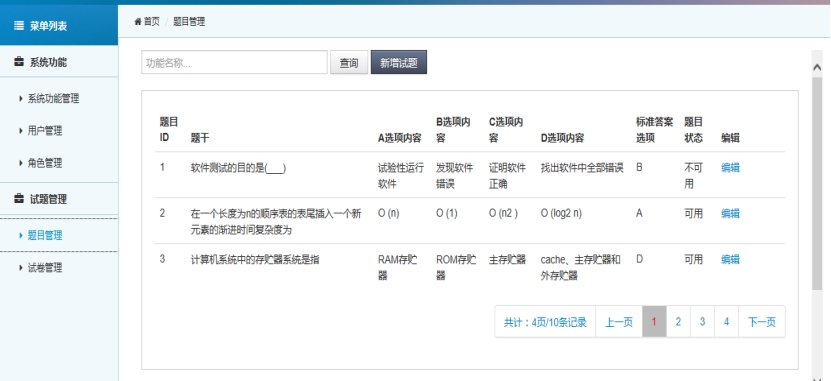Click cell O (1)
The height and width of the screenshot is (381, 831).
pos(447,214)
